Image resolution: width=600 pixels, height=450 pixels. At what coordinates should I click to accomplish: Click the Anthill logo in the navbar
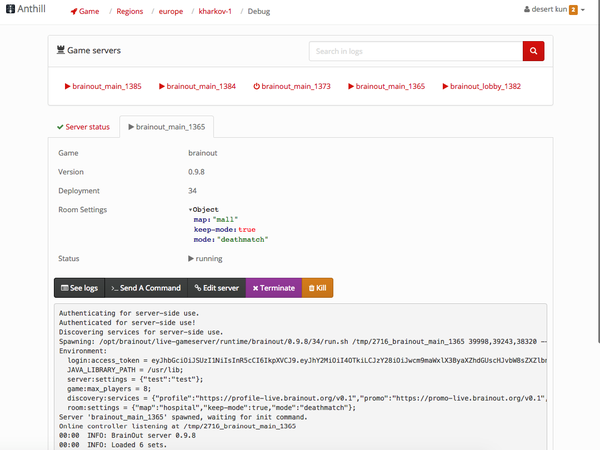(x=27, y=10)
